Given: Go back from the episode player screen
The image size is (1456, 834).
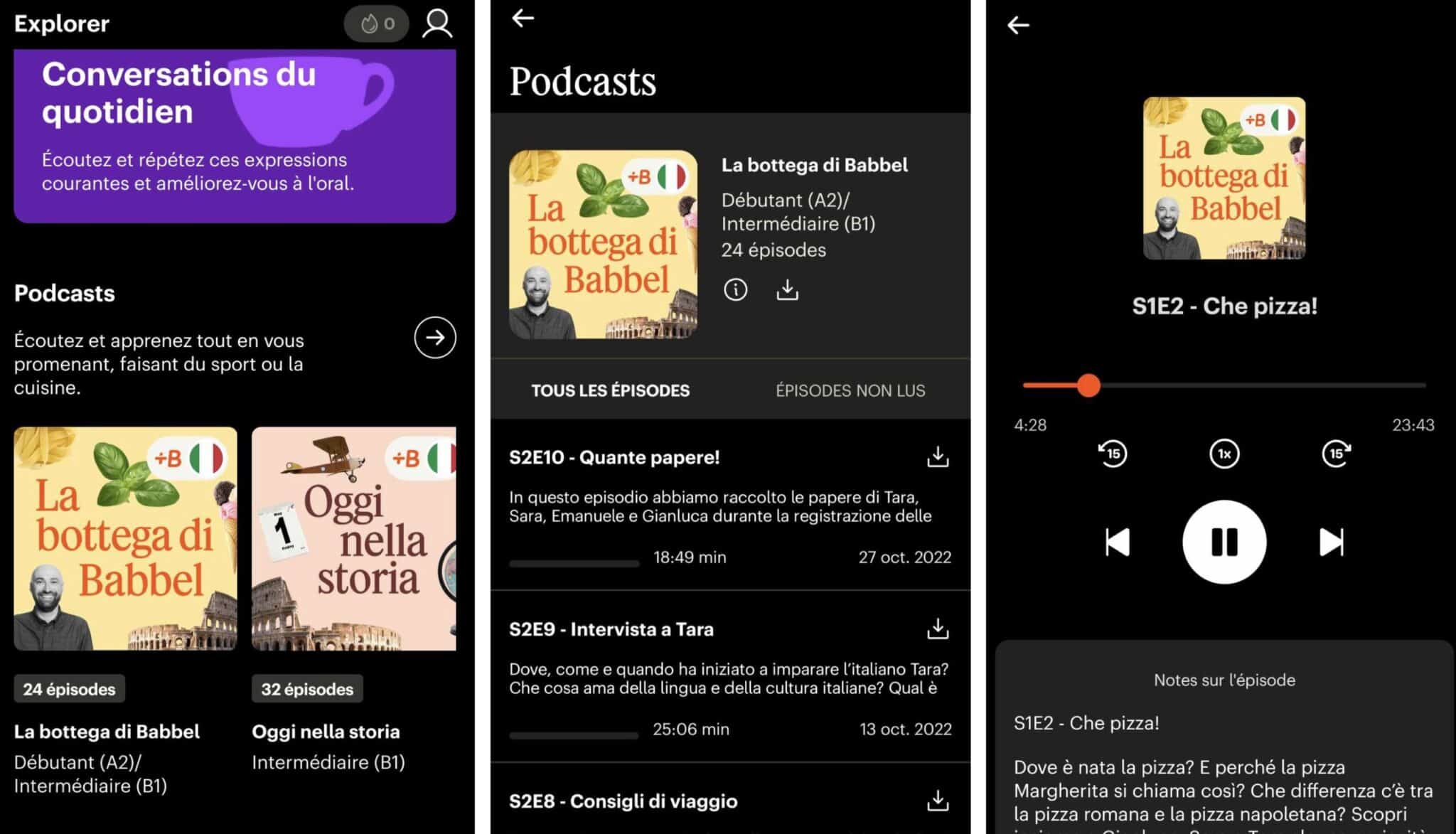Looking at the screenshot, I should (1018, 25).
